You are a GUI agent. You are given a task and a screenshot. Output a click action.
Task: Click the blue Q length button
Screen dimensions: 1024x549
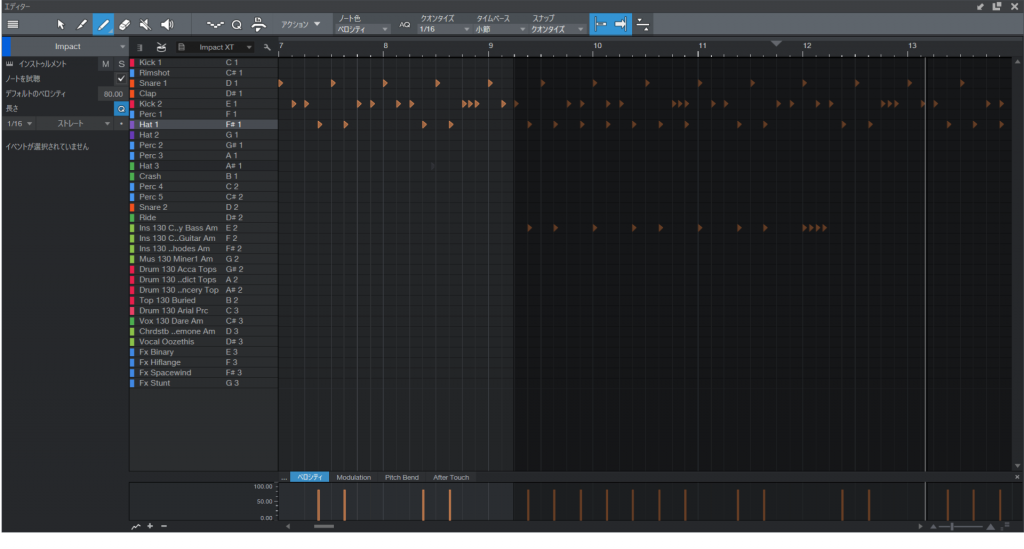(x=121, y=108)
